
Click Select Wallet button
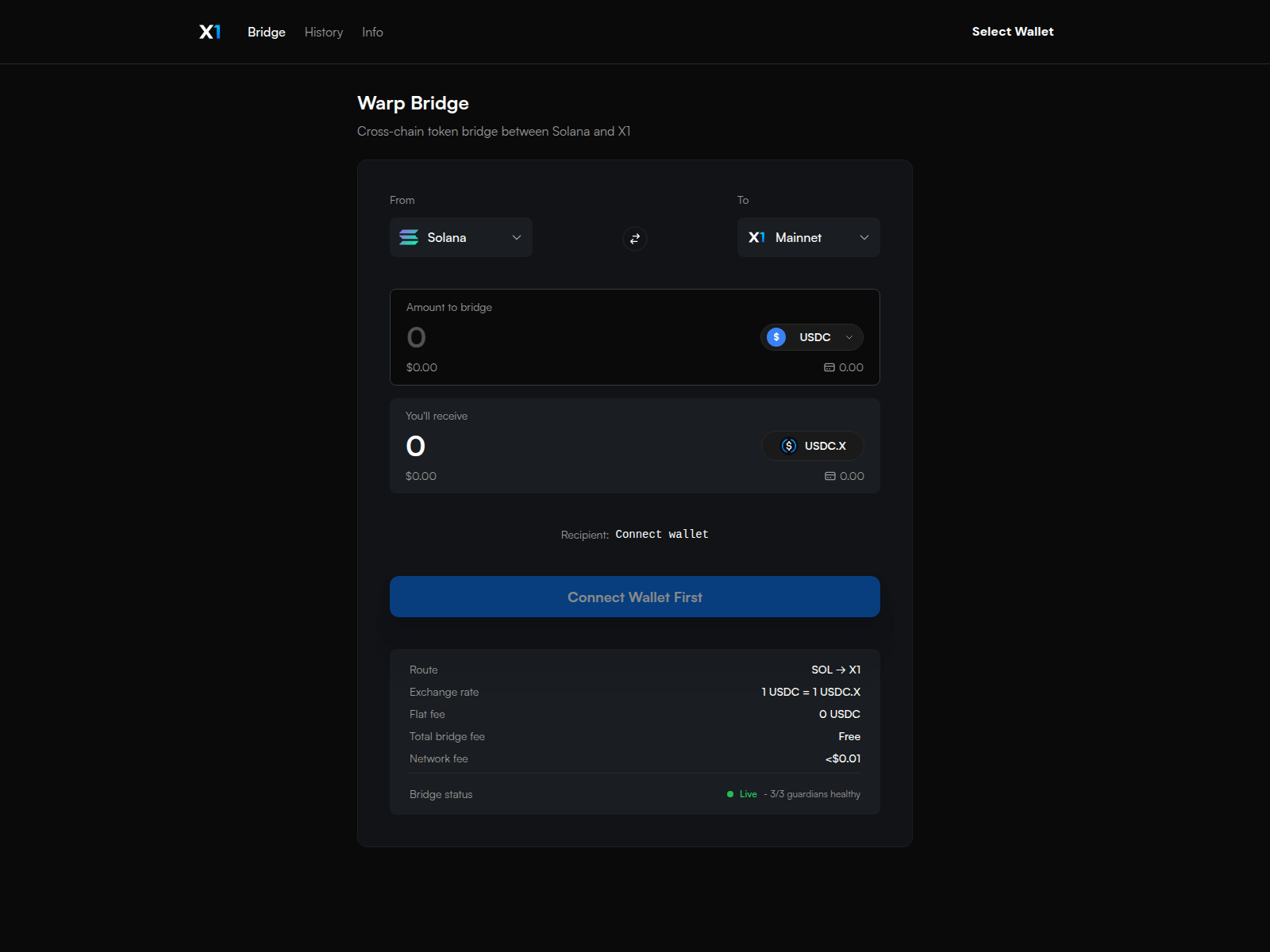pyautogui.click(x=1013, y=32)
